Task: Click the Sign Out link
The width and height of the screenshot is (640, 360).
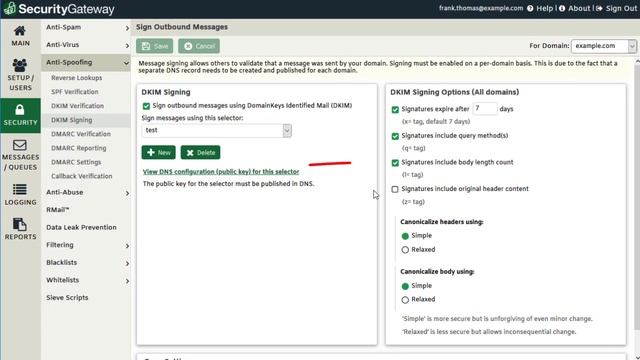Action: tap(621, 8)
